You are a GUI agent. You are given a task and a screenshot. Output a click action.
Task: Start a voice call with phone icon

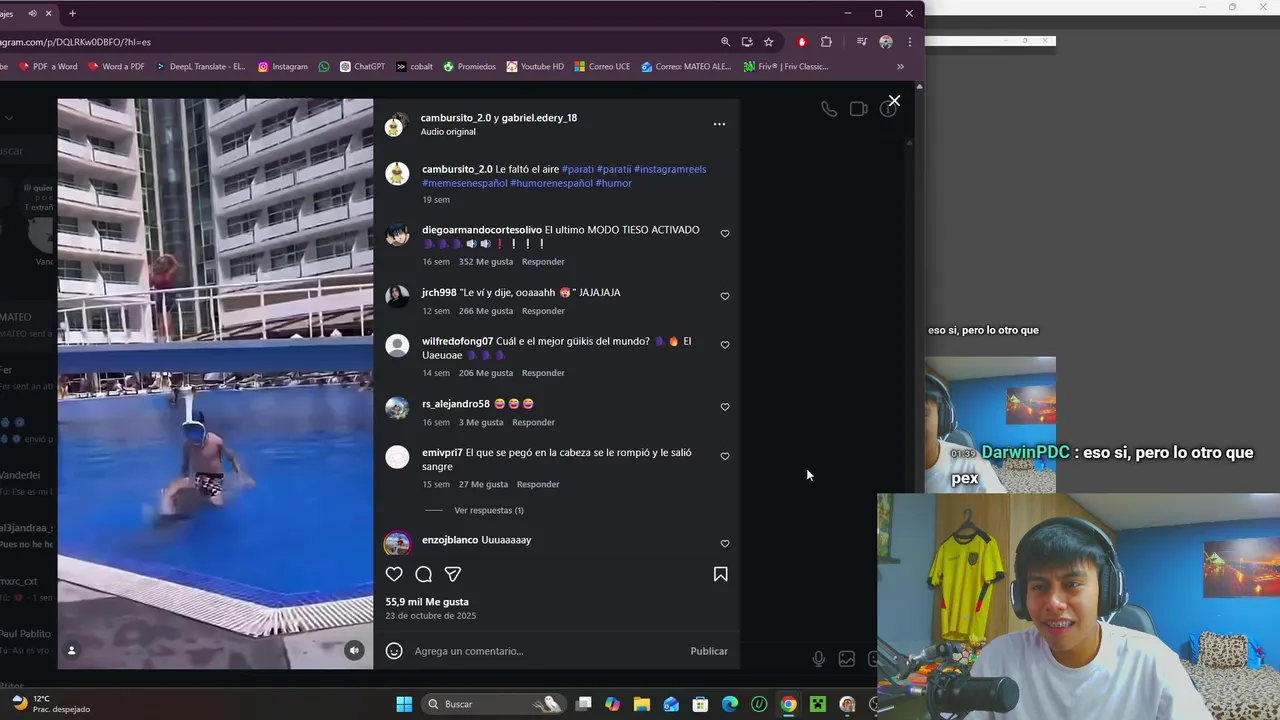[829, 109]
